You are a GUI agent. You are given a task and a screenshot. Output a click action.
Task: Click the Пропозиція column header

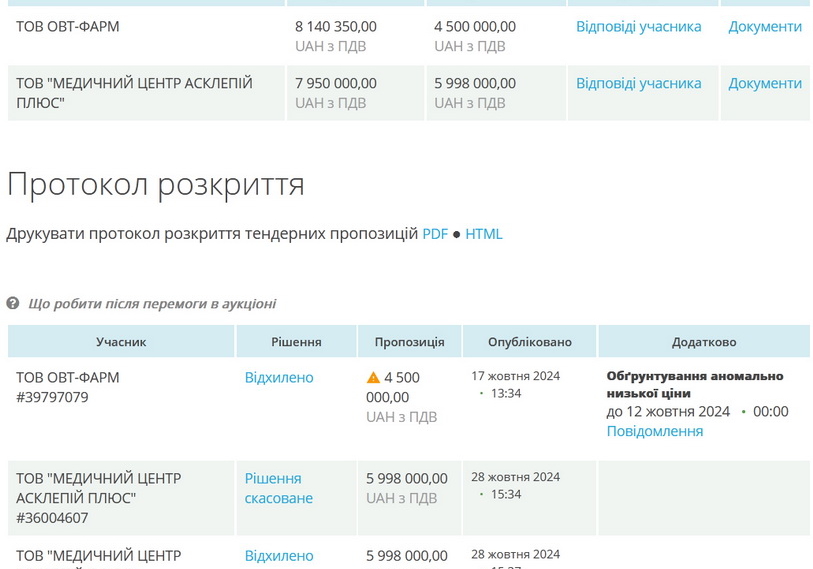click(x=409, y=342)
